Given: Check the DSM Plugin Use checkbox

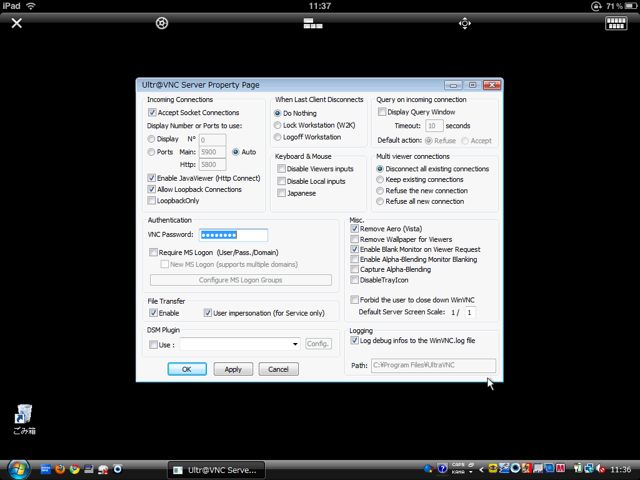Looking at the screenshot, I should pos(153,345).
